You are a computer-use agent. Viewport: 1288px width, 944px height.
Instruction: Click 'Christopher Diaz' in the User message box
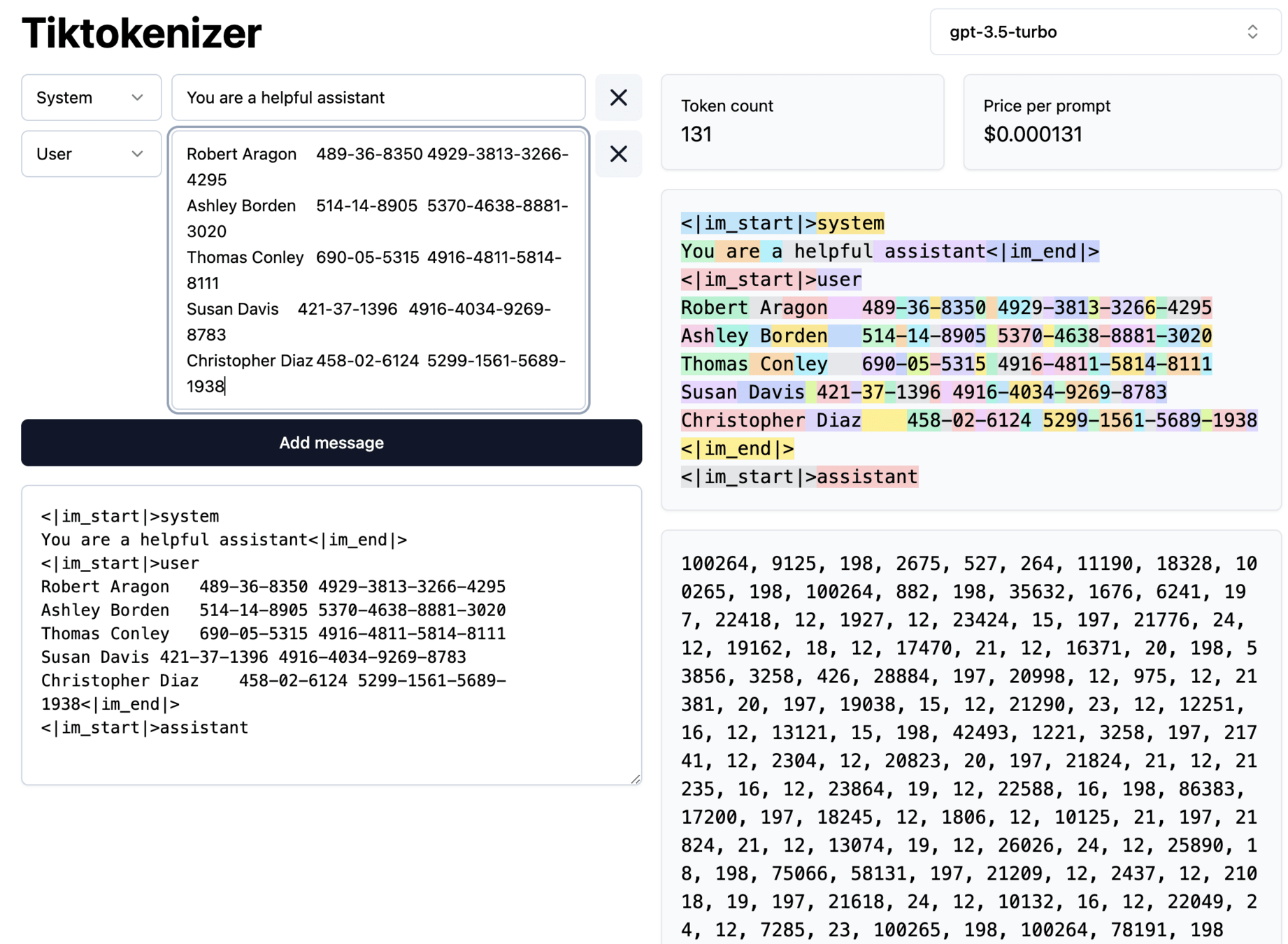coord(250,361)
